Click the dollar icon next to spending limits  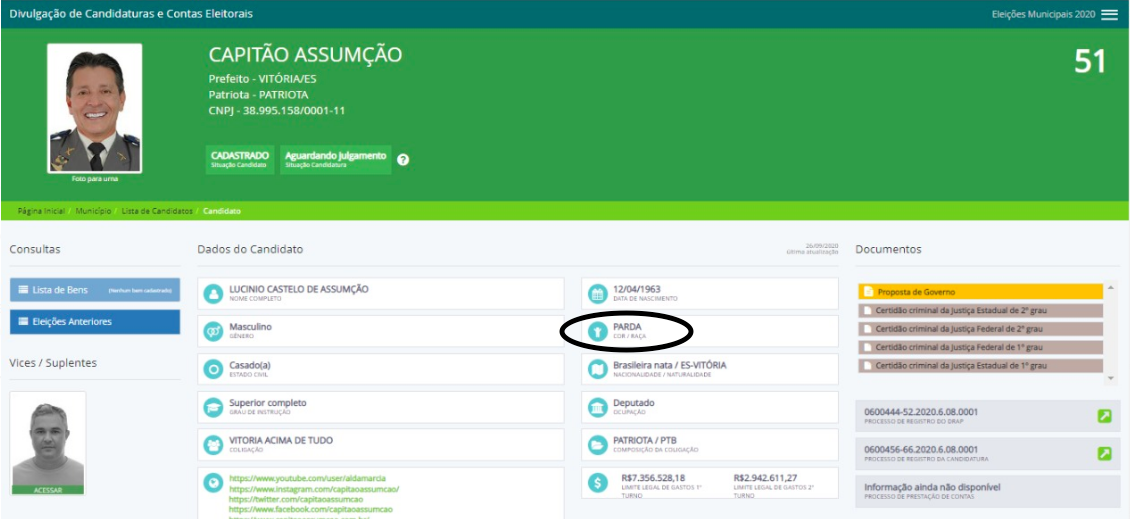[597, 483]
